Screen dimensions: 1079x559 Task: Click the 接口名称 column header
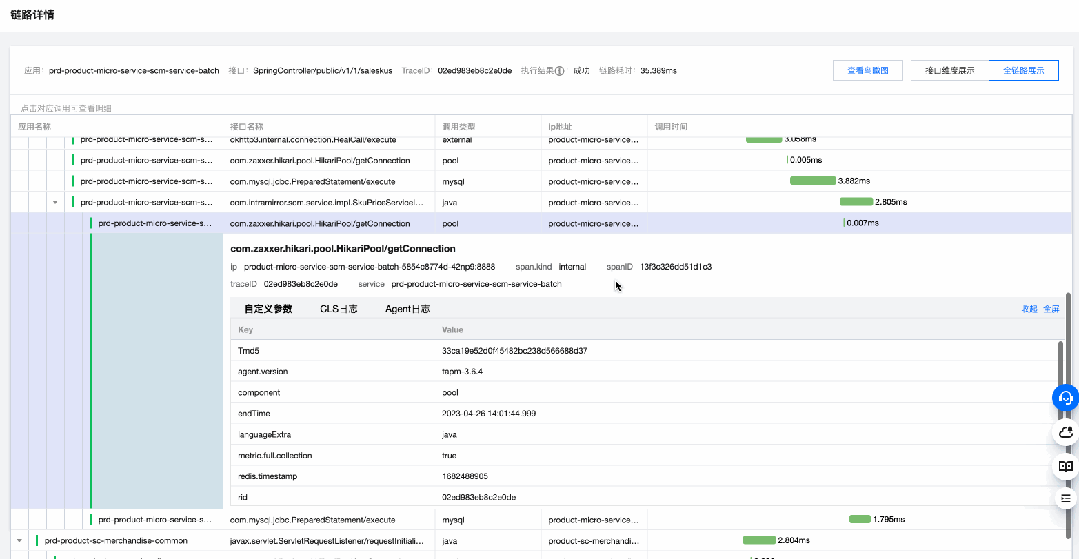coord(246,127)
